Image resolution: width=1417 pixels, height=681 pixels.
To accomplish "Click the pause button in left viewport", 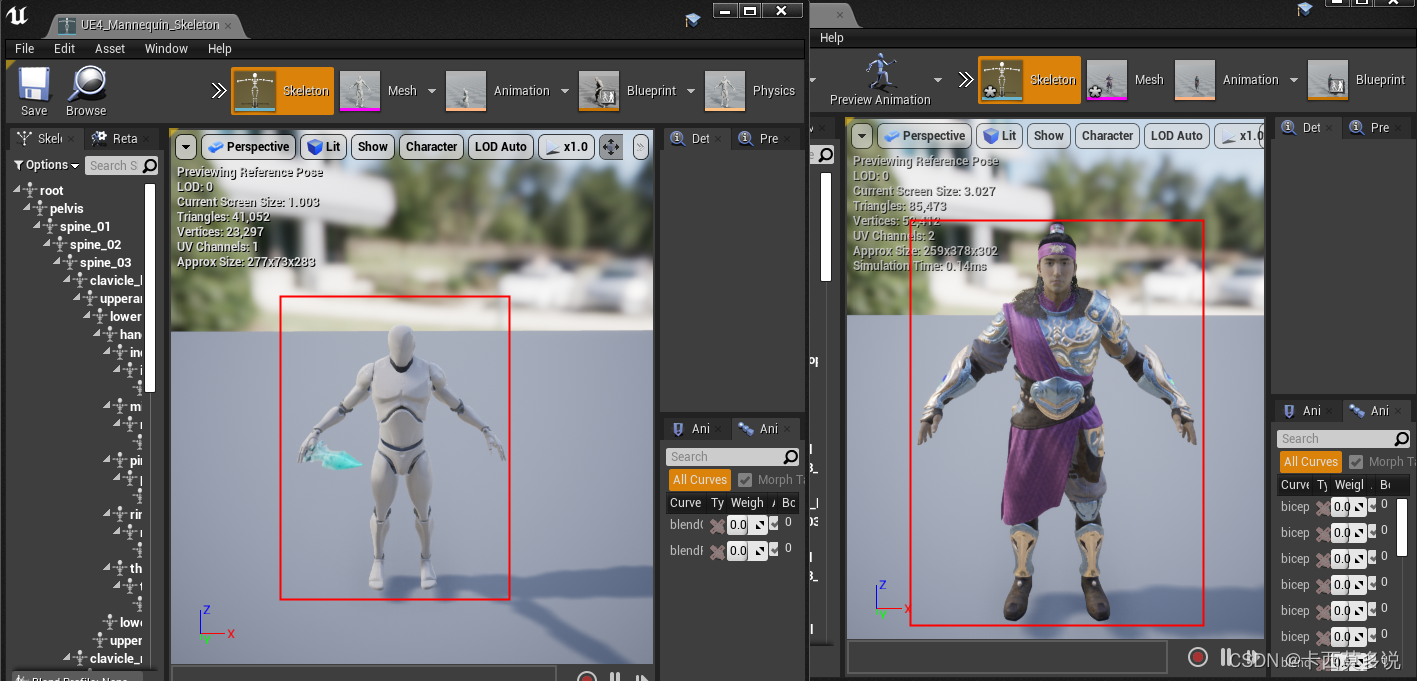I will 615,677.
